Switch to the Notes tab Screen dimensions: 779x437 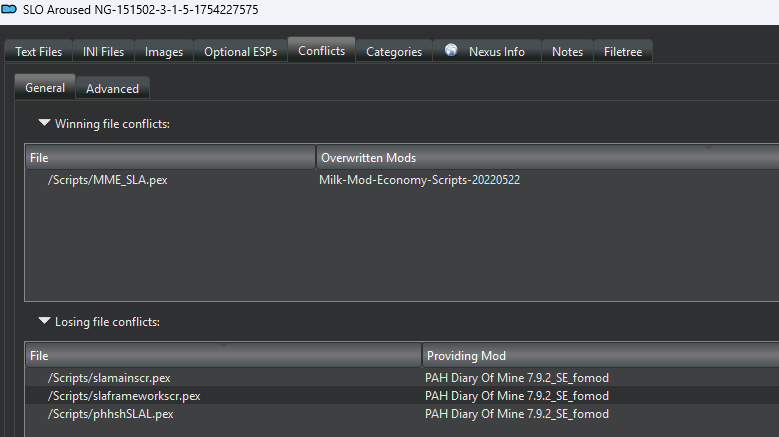click(x=567, y=52)
